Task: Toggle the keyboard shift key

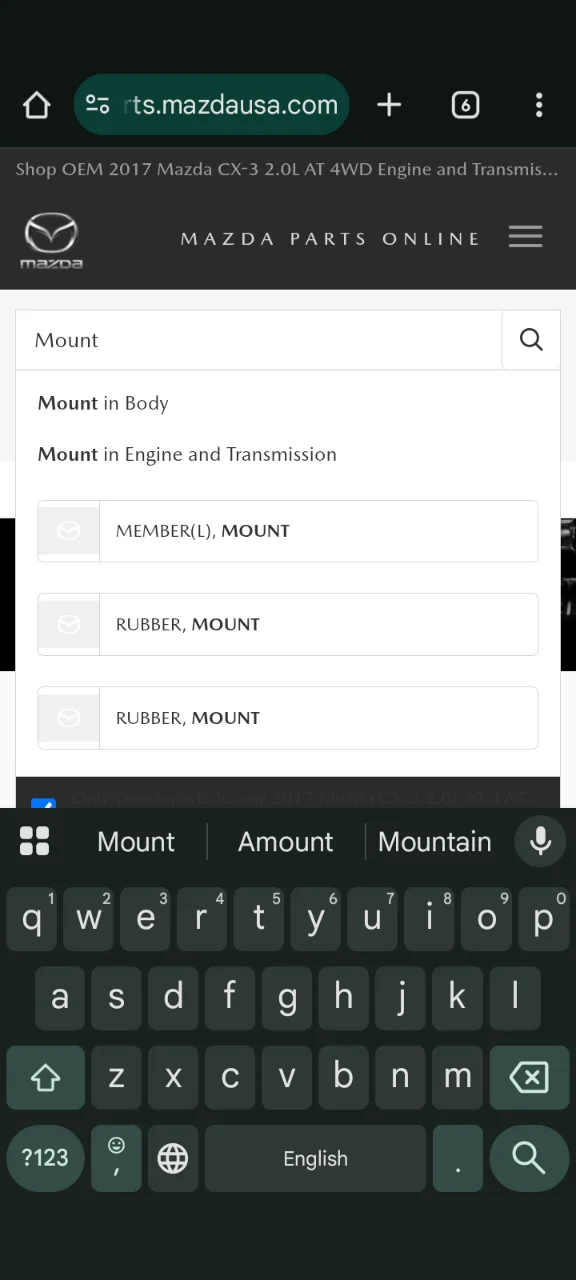Action: click(x=45, y=1077)
